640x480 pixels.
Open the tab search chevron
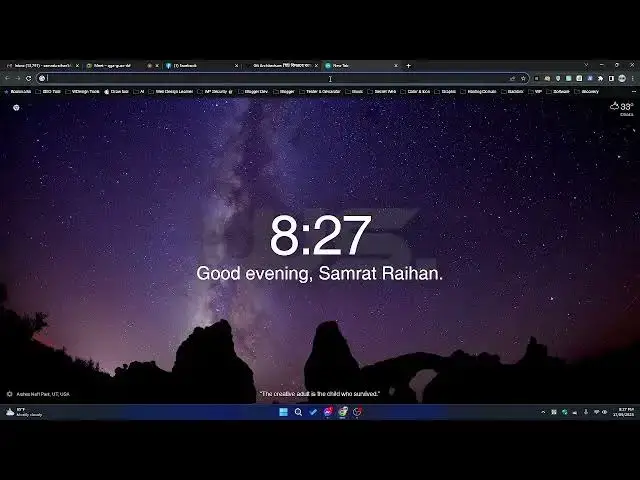click(x=586, y=65)
